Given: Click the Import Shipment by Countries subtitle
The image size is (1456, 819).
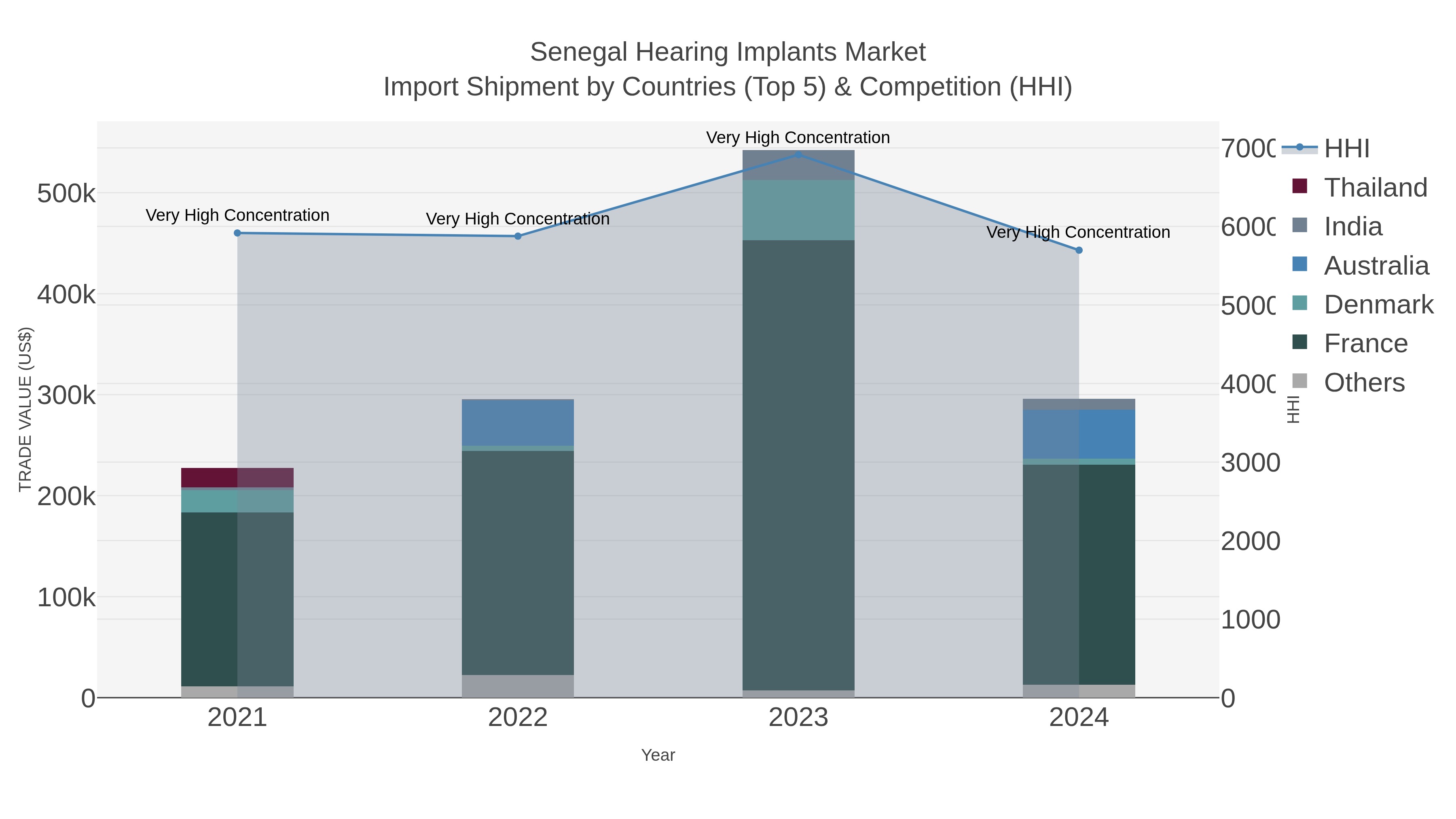Looking at the screenshot, I should [x=728, y=87].
